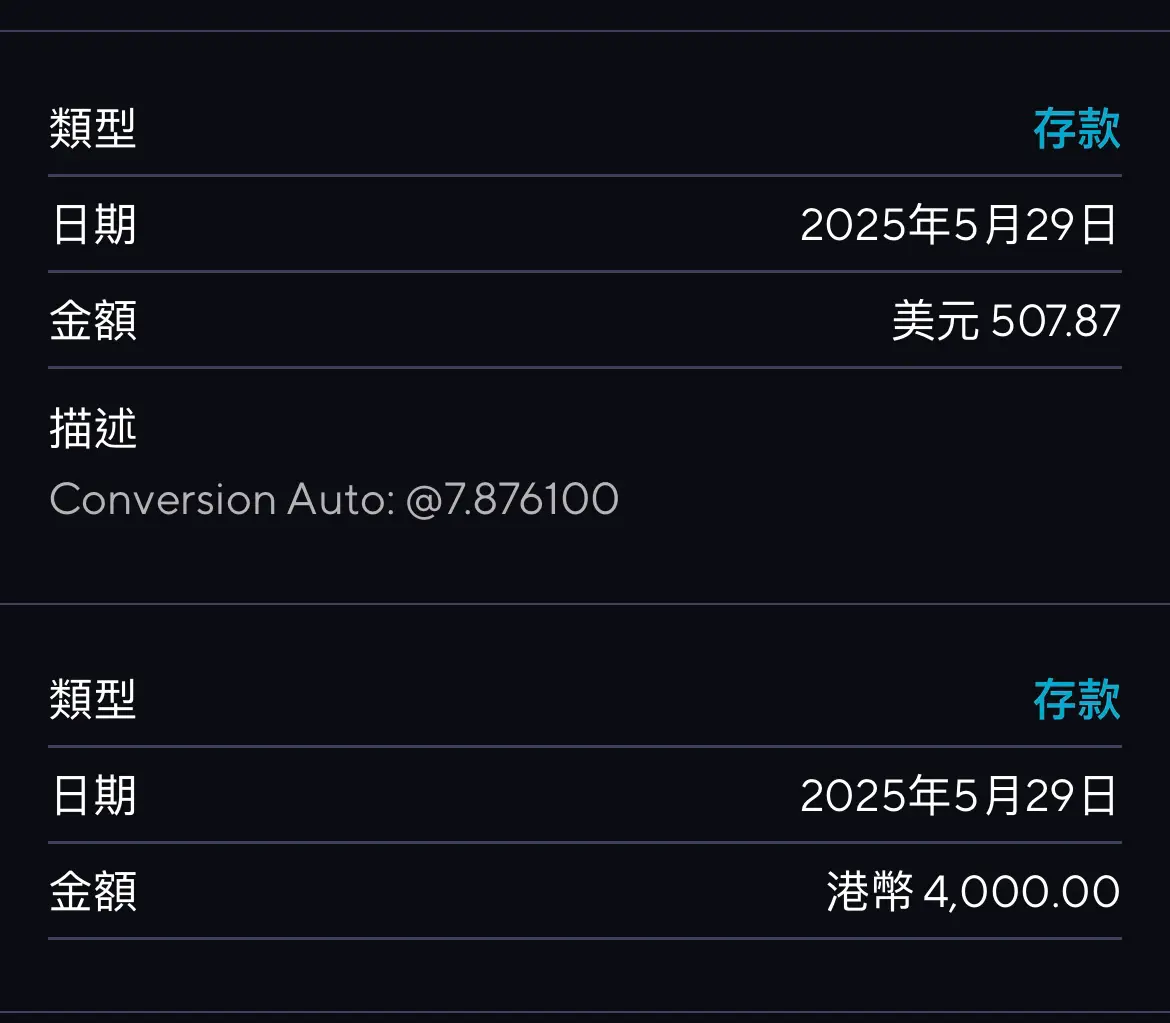
Task: Select the amount 美元 507.87
Action: coord(1006,321)
